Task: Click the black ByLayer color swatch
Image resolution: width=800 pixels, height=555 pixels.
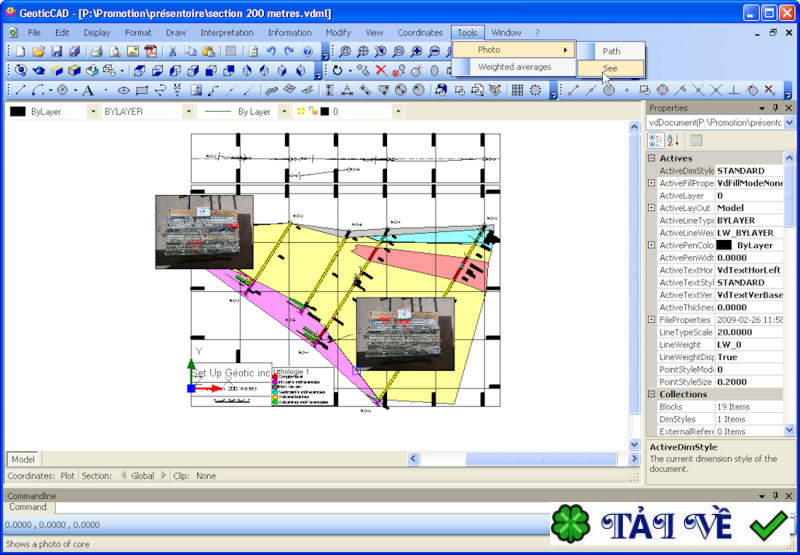Action: (x=18, y=112)
